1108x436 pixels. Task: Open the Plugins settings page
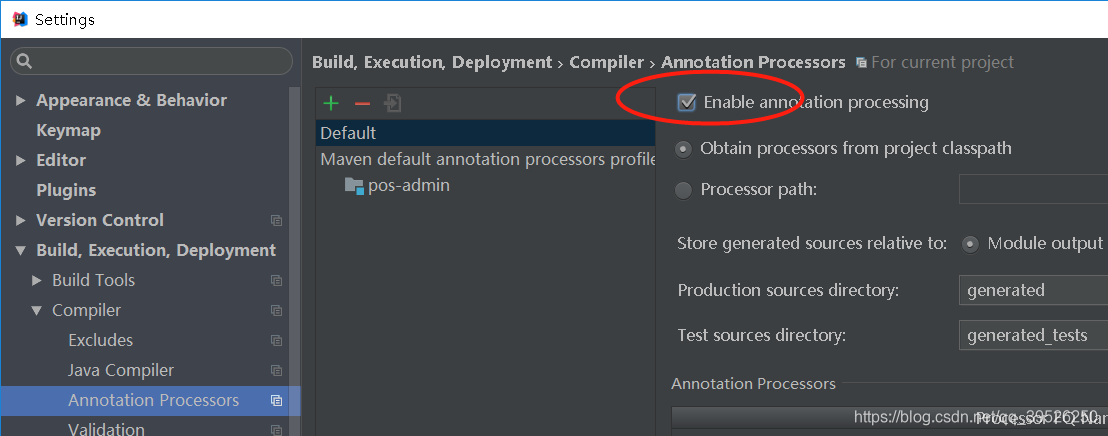coord(66,190)
